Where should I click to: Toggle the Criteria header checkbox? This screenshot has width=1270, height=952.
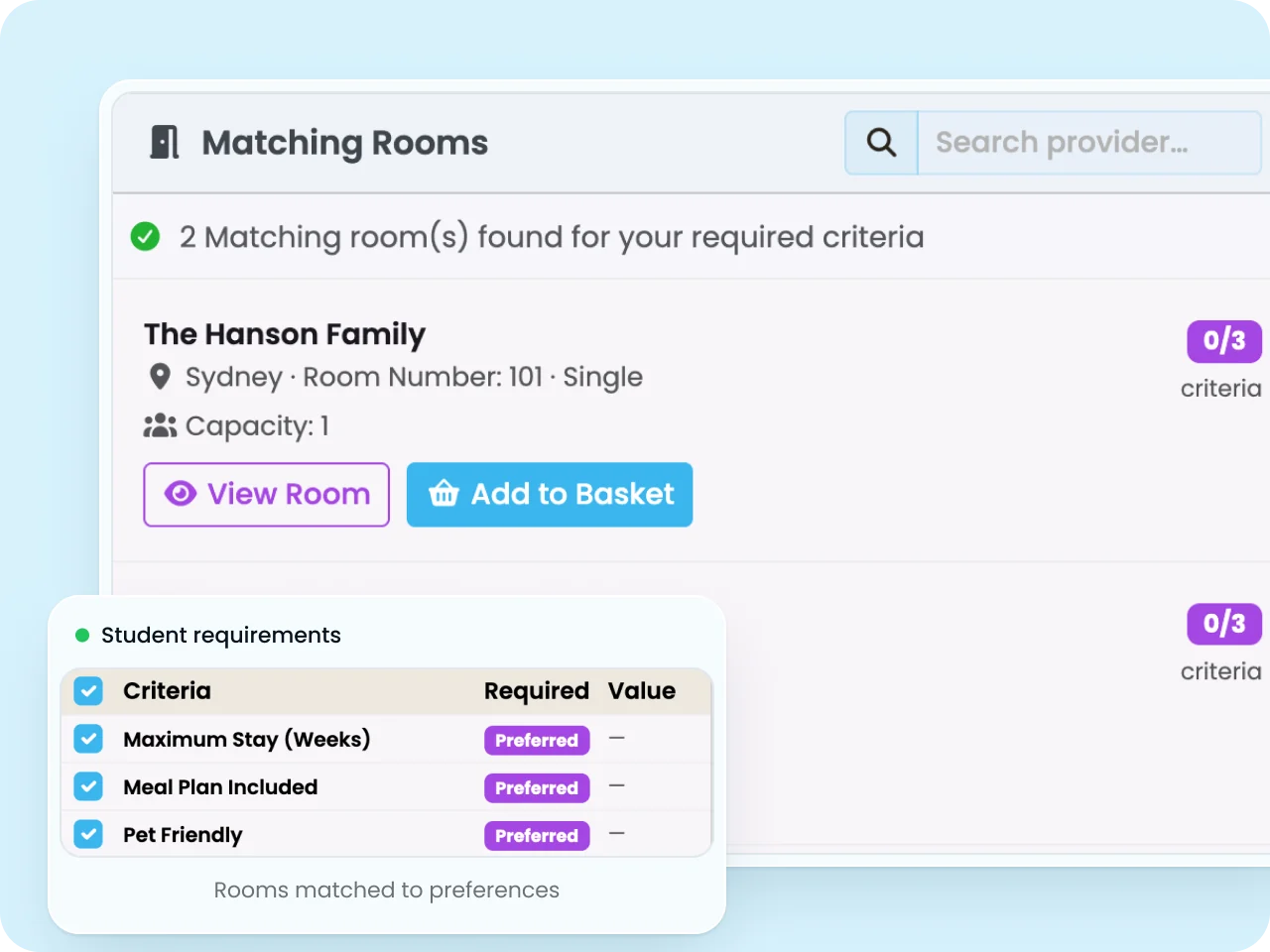coord(88,691)
